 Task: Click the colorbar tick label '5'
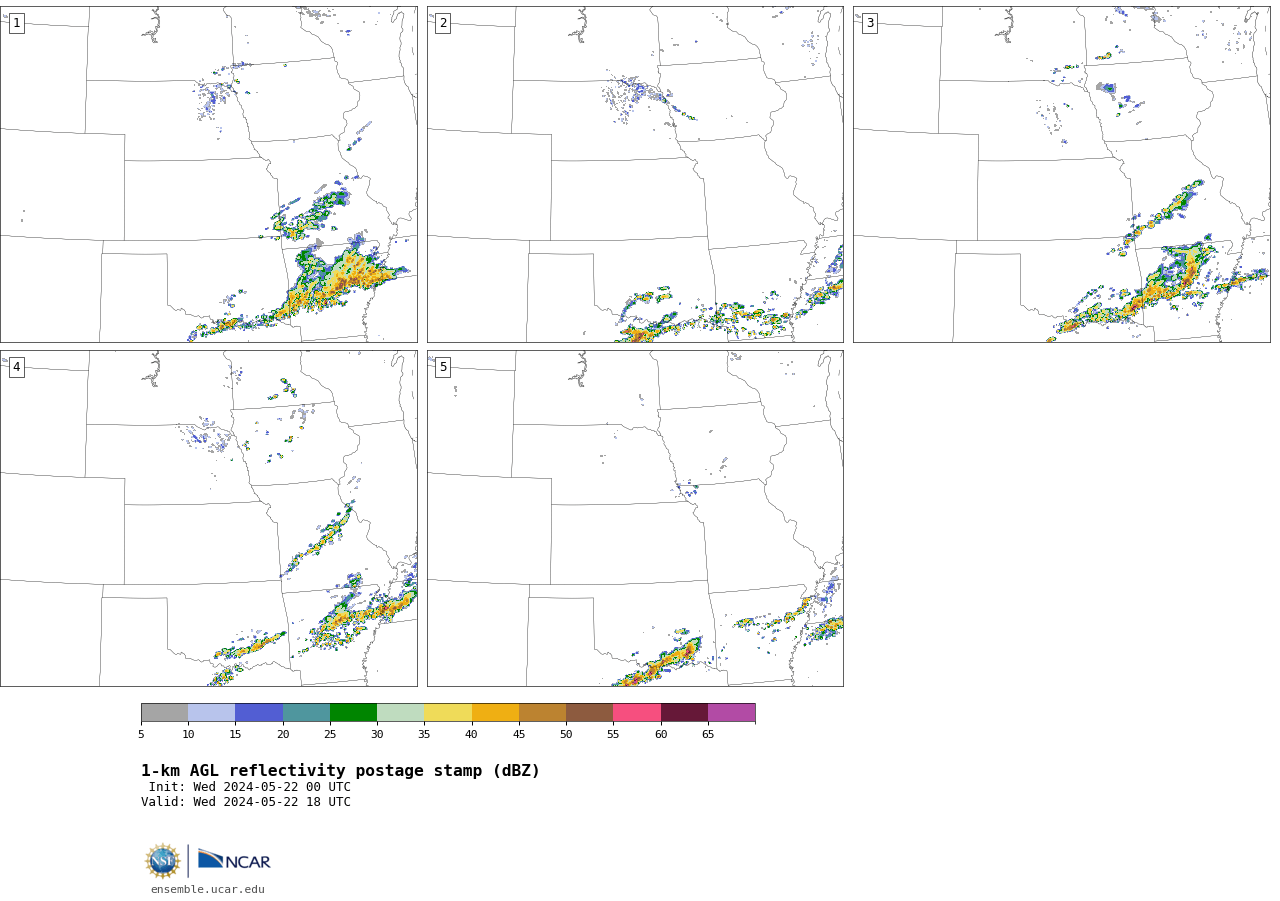(x=141, y=735)
